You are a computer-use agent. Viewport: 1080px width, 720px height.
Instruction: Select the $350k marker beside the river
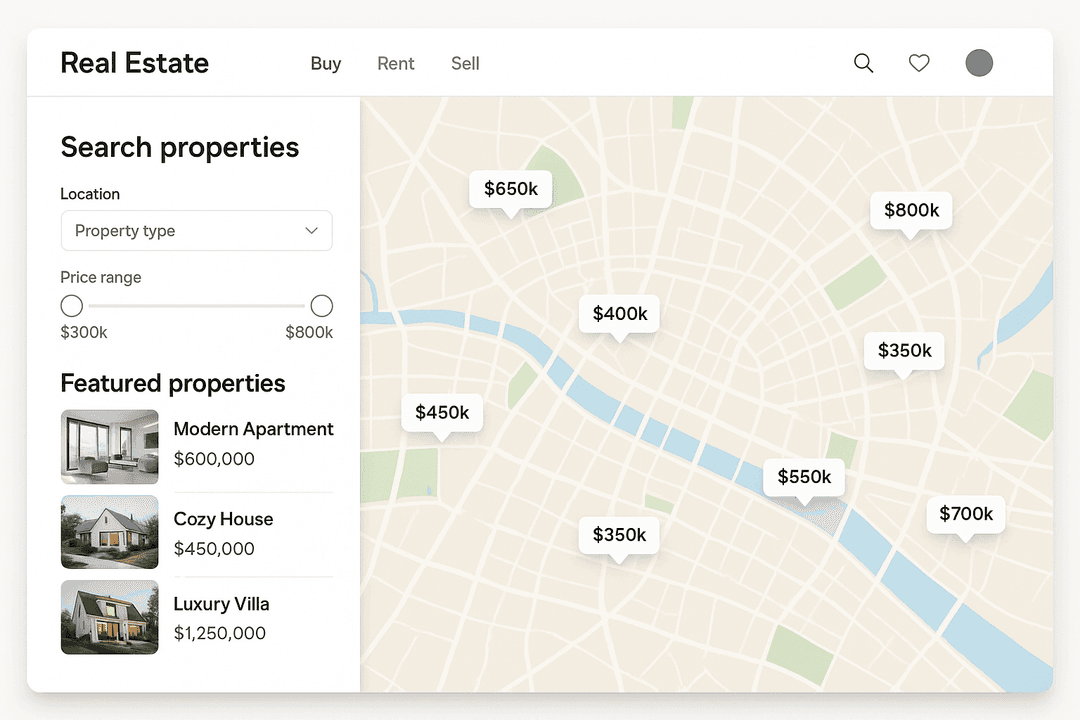(x=904, y=351)
